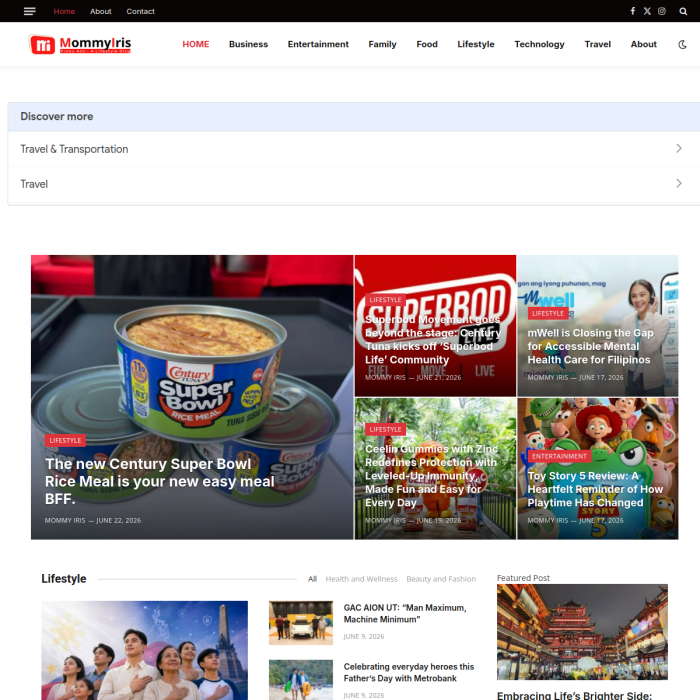
Task: Open the X (Twitter) social icon
Action: pos(647,11)
